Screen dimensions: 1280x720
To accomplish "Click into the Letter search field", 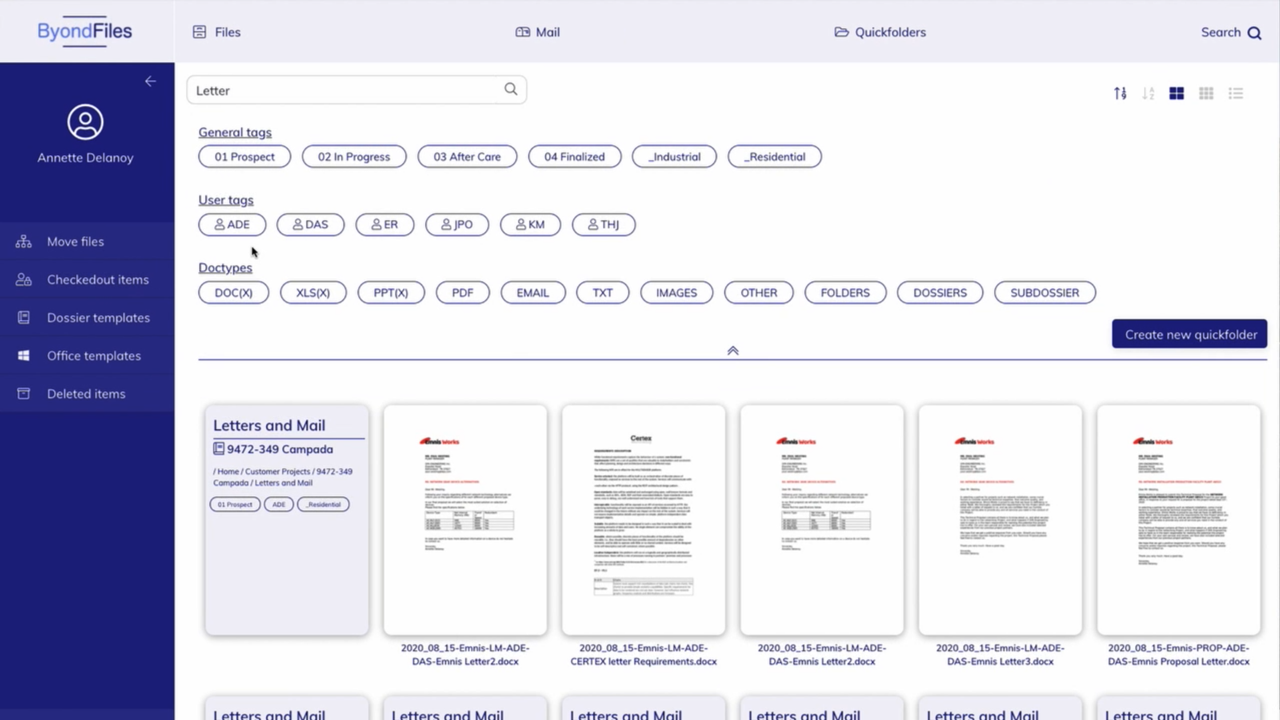I will click(x=345, y=90).
